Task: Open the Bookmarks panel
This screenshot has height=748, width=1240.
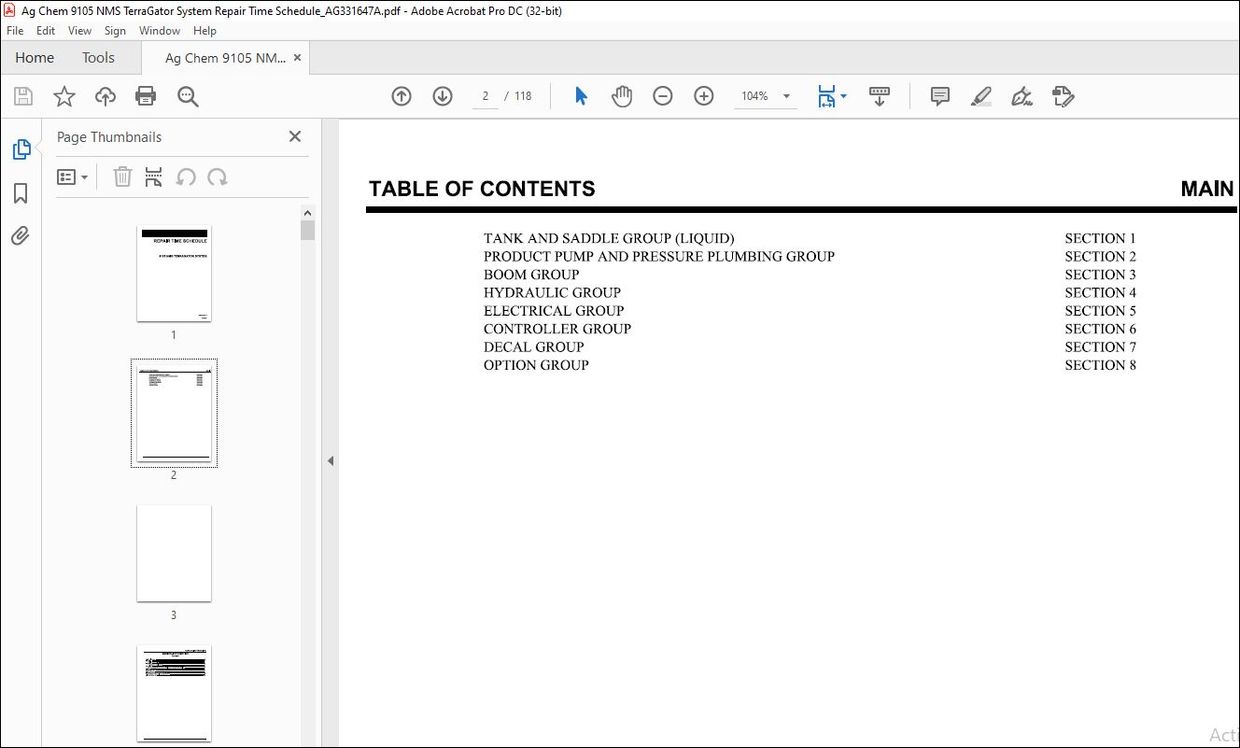Action: 21,192
